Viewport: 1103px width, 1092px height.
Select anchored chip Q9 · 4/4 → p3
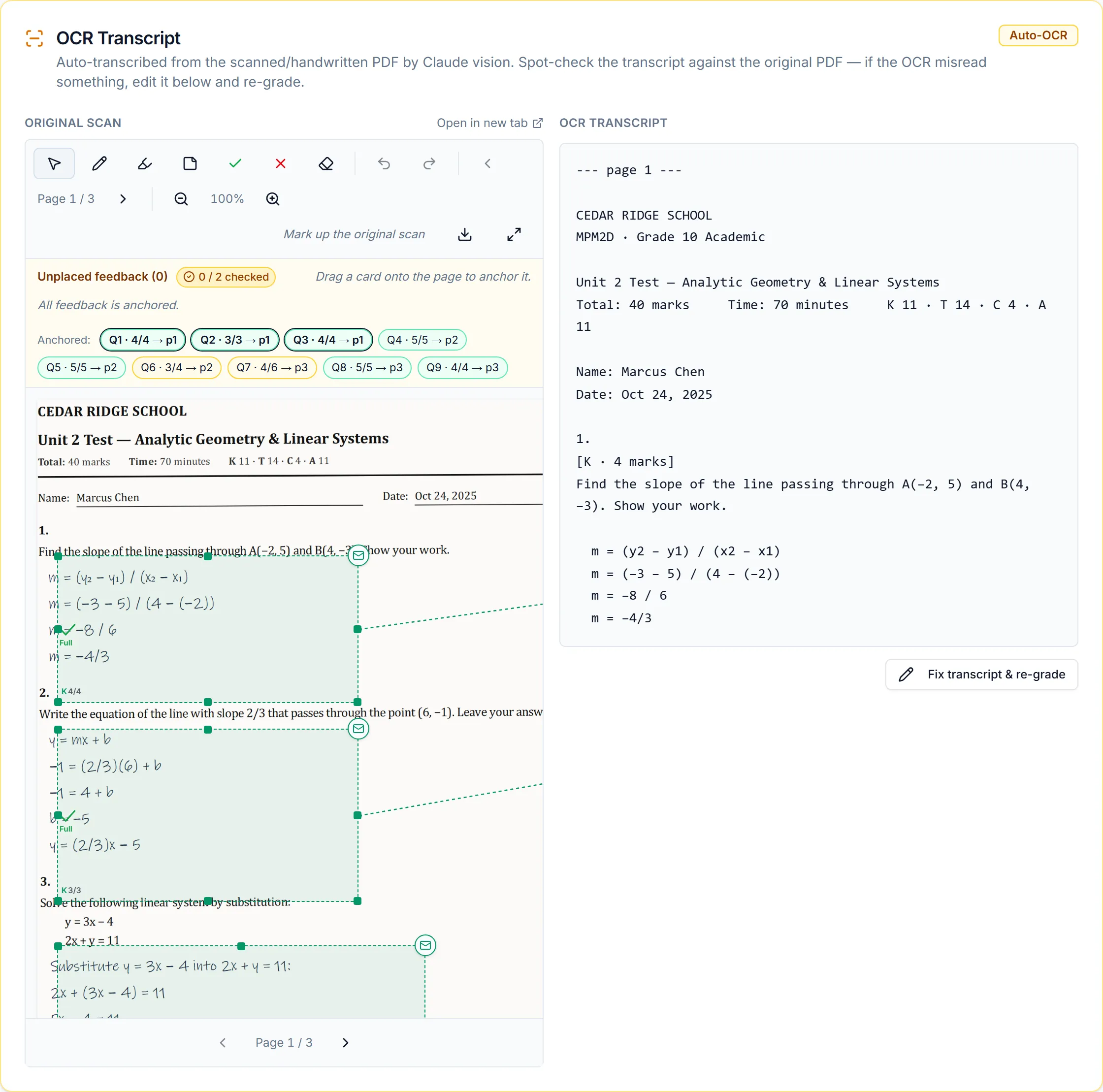(x=462, y=368)
